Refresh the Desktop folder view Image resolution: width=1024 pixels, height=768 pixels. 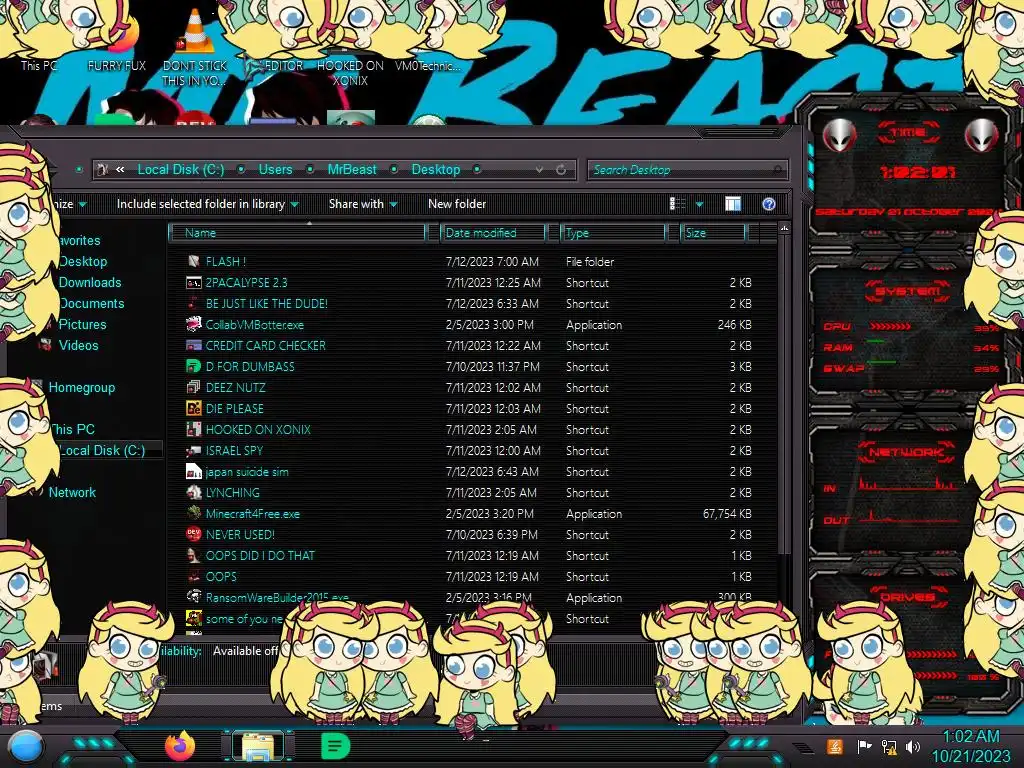pyautogui.click(x=561, y=170)
